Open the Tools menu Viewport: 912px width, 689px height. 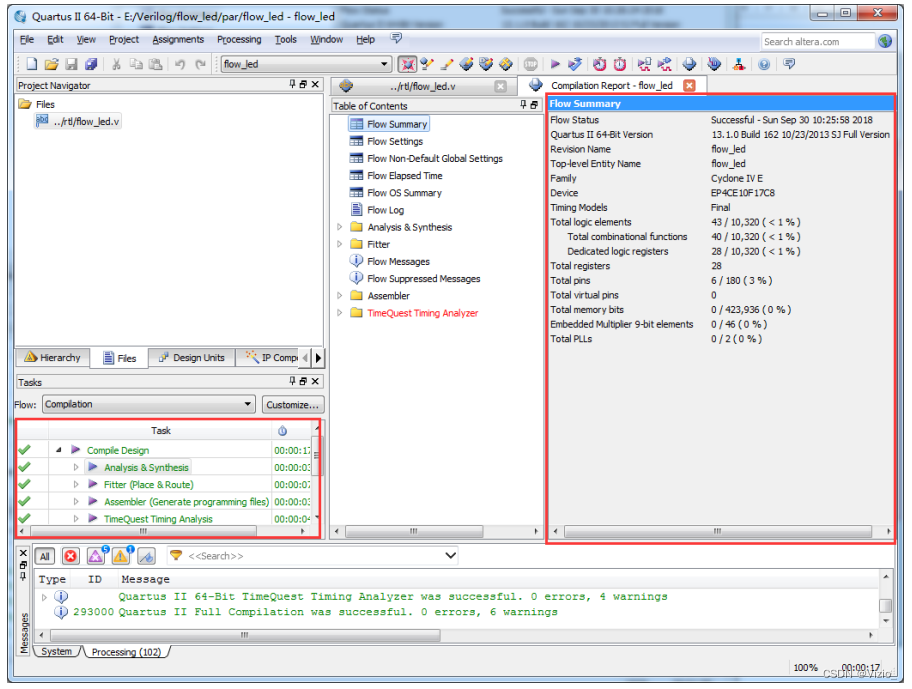click(x=286, y=40)
